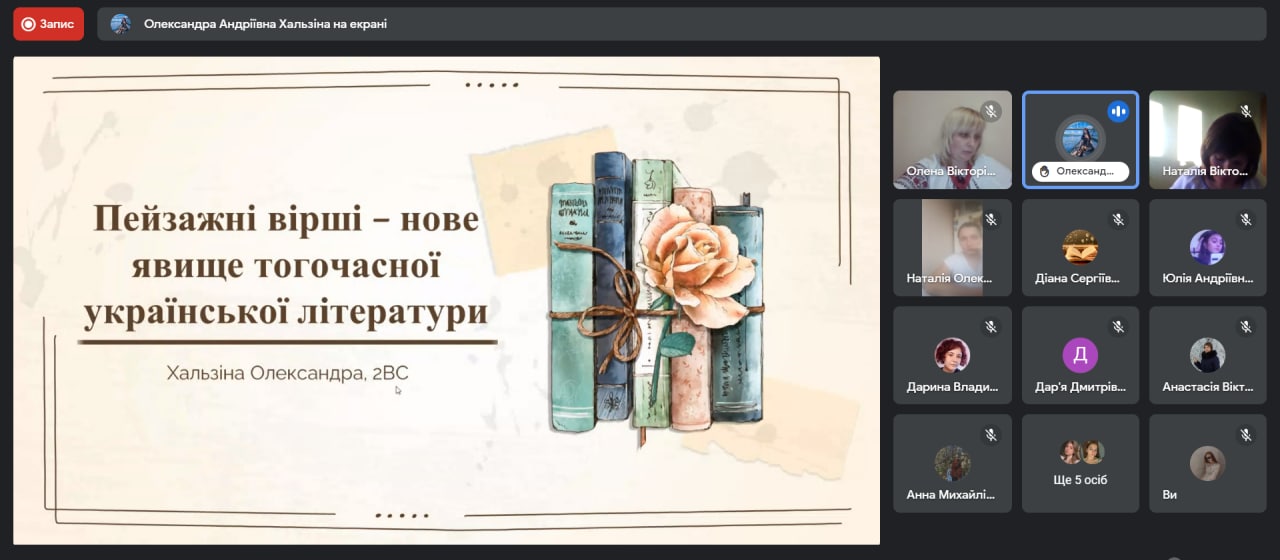The width and height of the screenshot is (1280, 560).
Task: Click muted mic icon on Дар'я Дмитрів... tile
Action: [x=1118, y=327]
